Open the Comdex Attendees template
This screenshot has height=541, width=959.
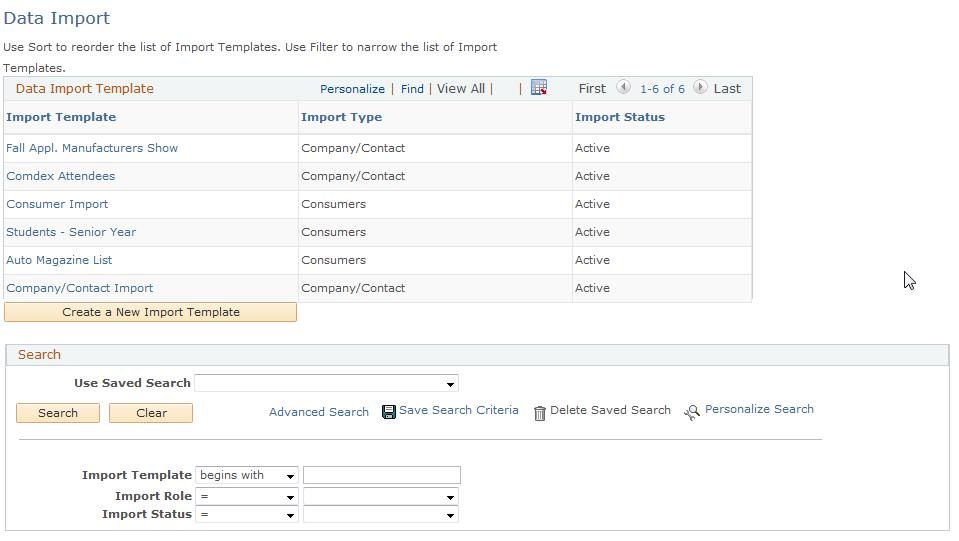pos(61,176)
